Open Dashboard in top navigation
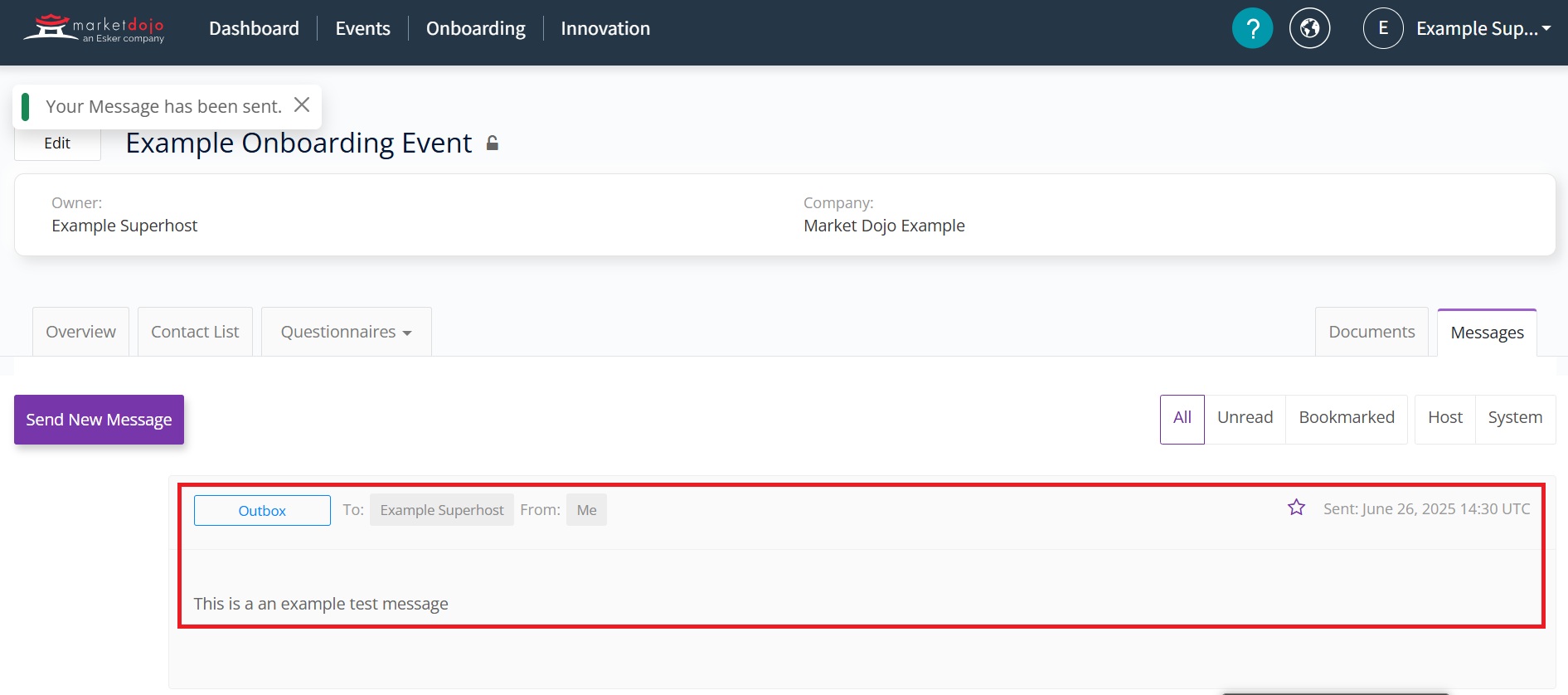The width and height of the screenshot is (1568, 695). [x=254, y=28]
